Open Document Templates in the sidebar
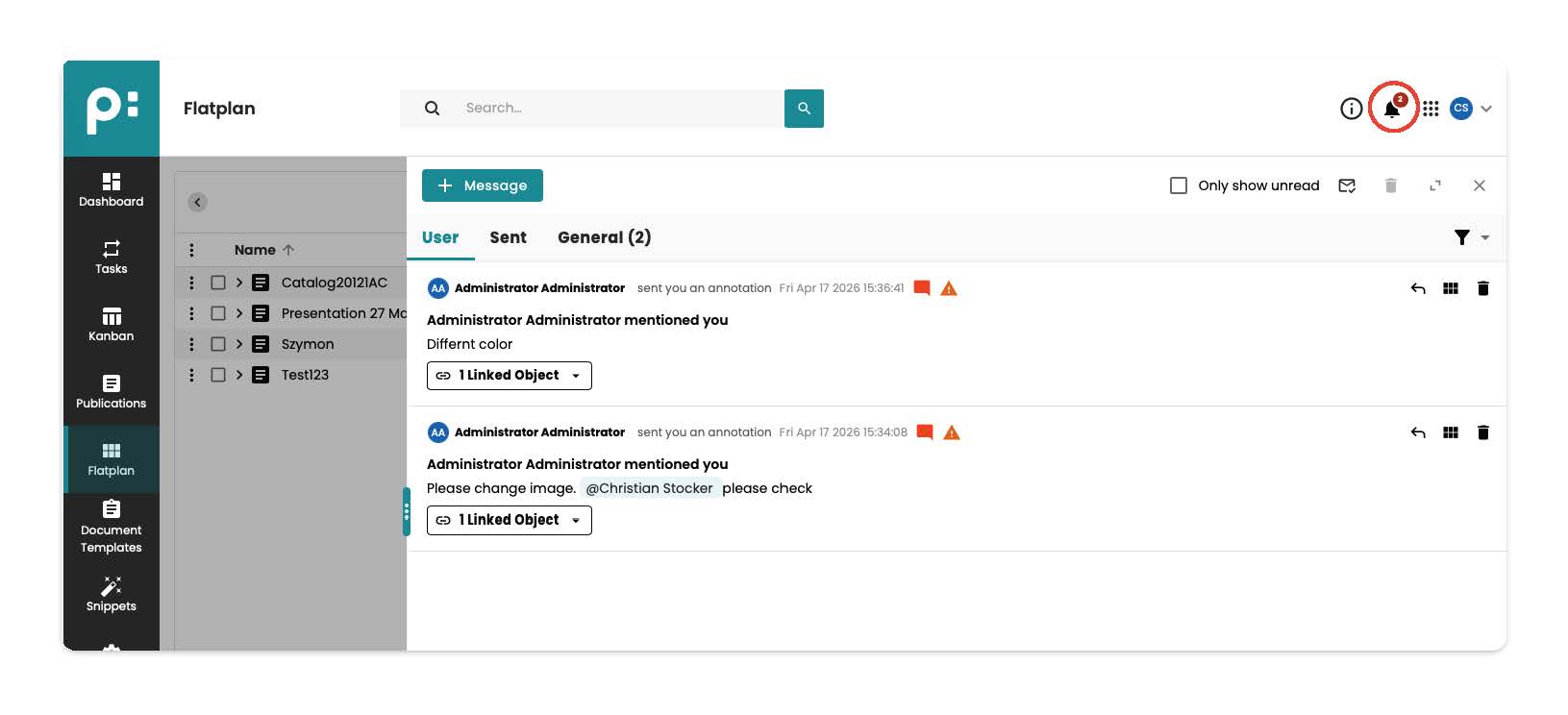1568x715 pixels. point(112,527)
